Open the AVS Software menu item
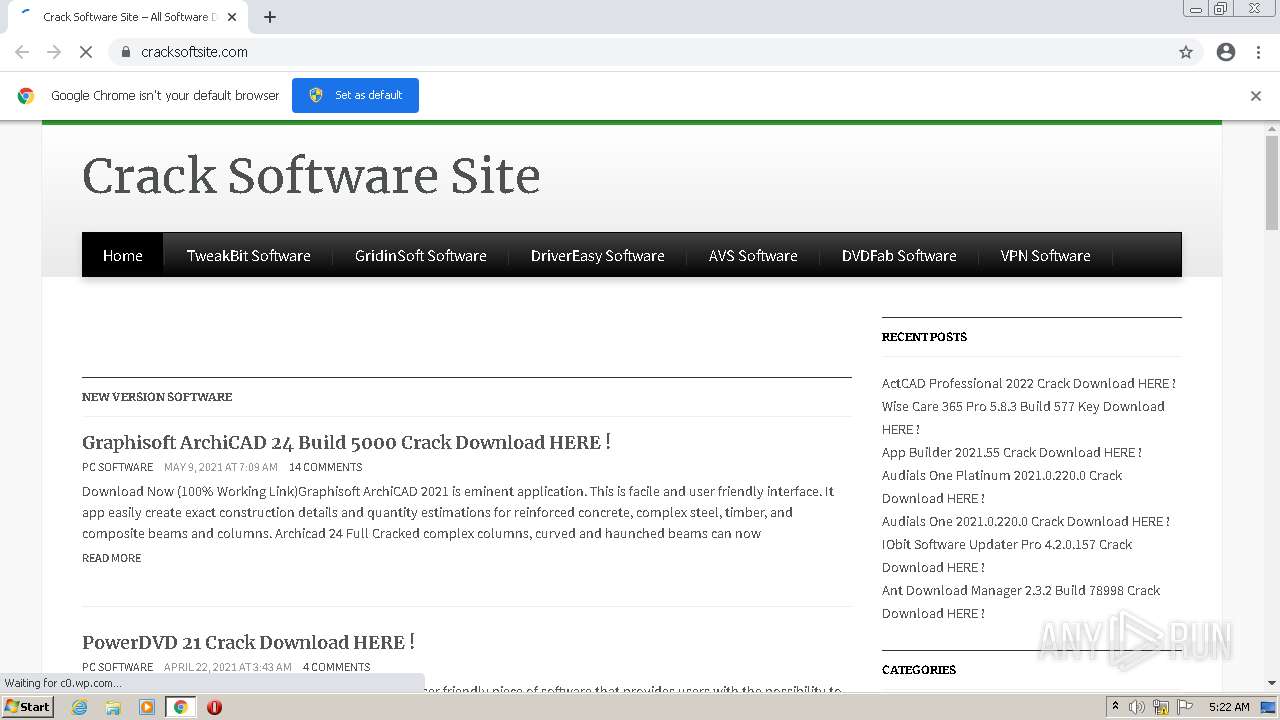 pos(753,256)
